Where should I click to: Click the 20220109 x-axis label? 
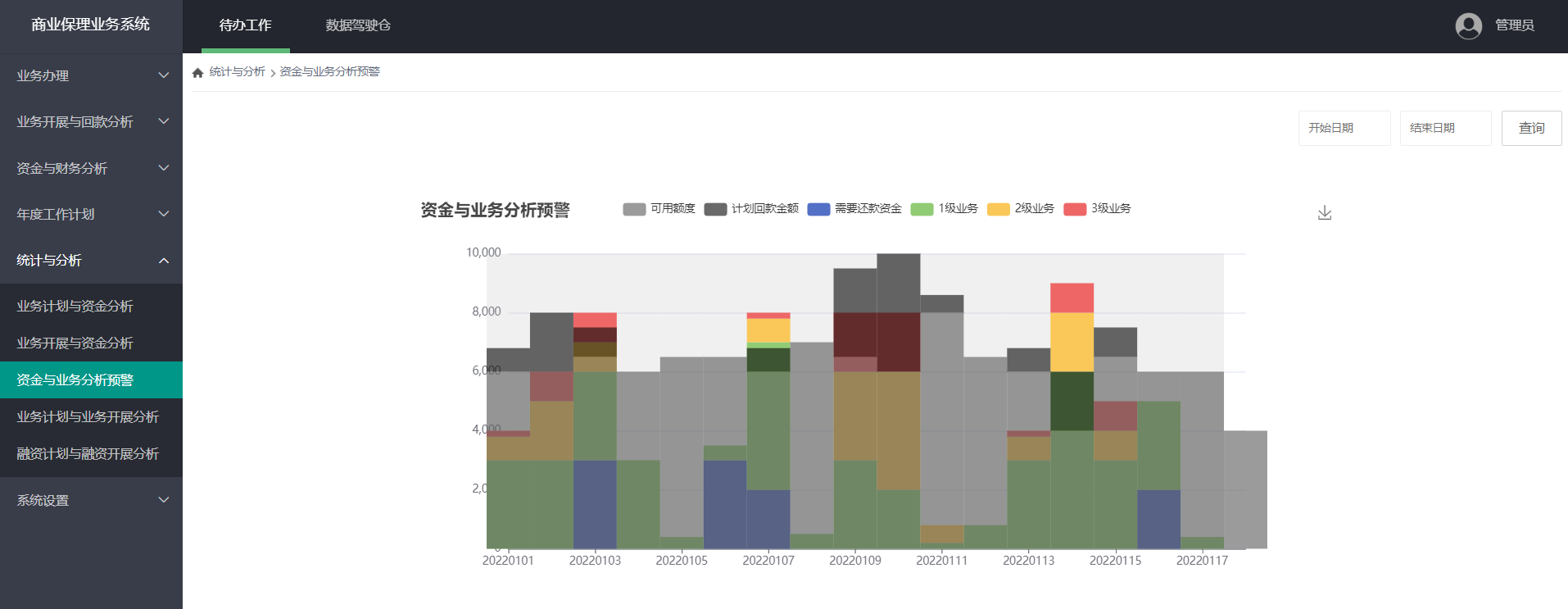pos(855,561)
